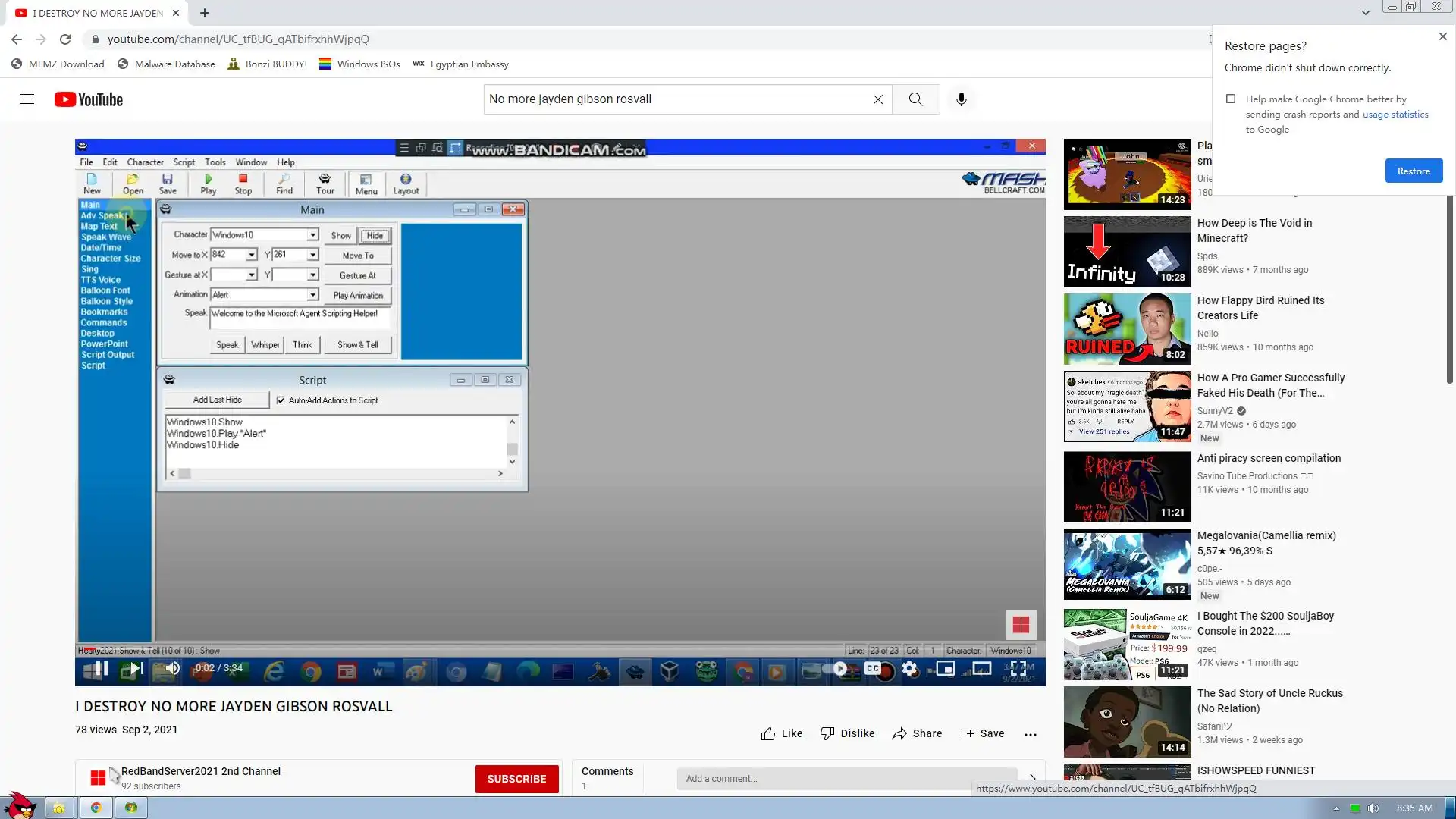Enter fullscreen mode on video
This screenshot has width=1456, height=819.
click(1018, 668)
